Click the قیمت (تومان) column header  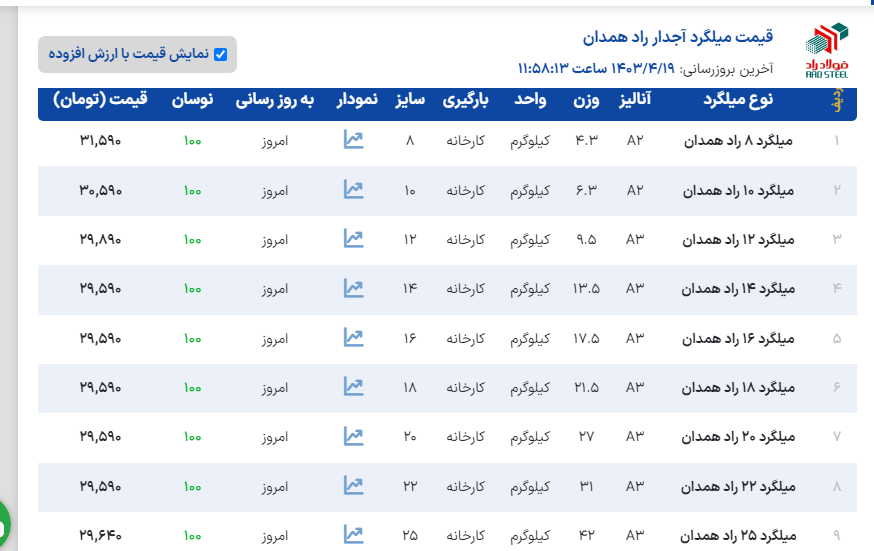100,101
